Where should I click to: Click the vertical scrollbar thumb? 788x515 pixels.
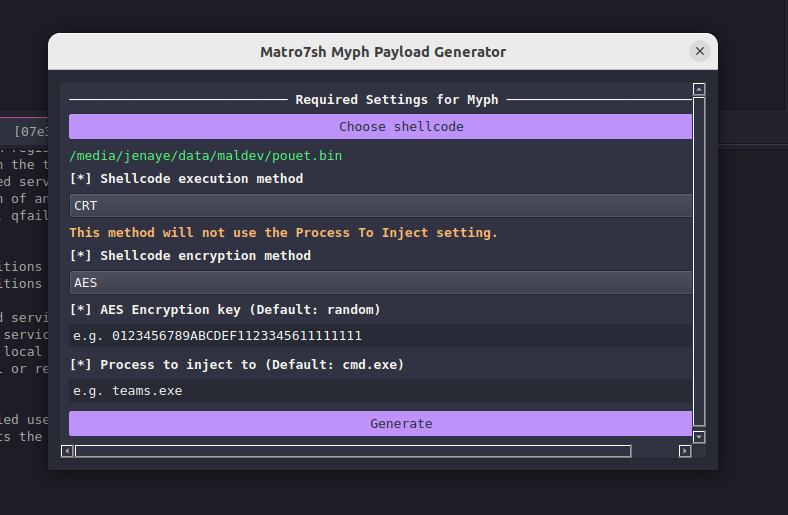click(x=699, y=260)
